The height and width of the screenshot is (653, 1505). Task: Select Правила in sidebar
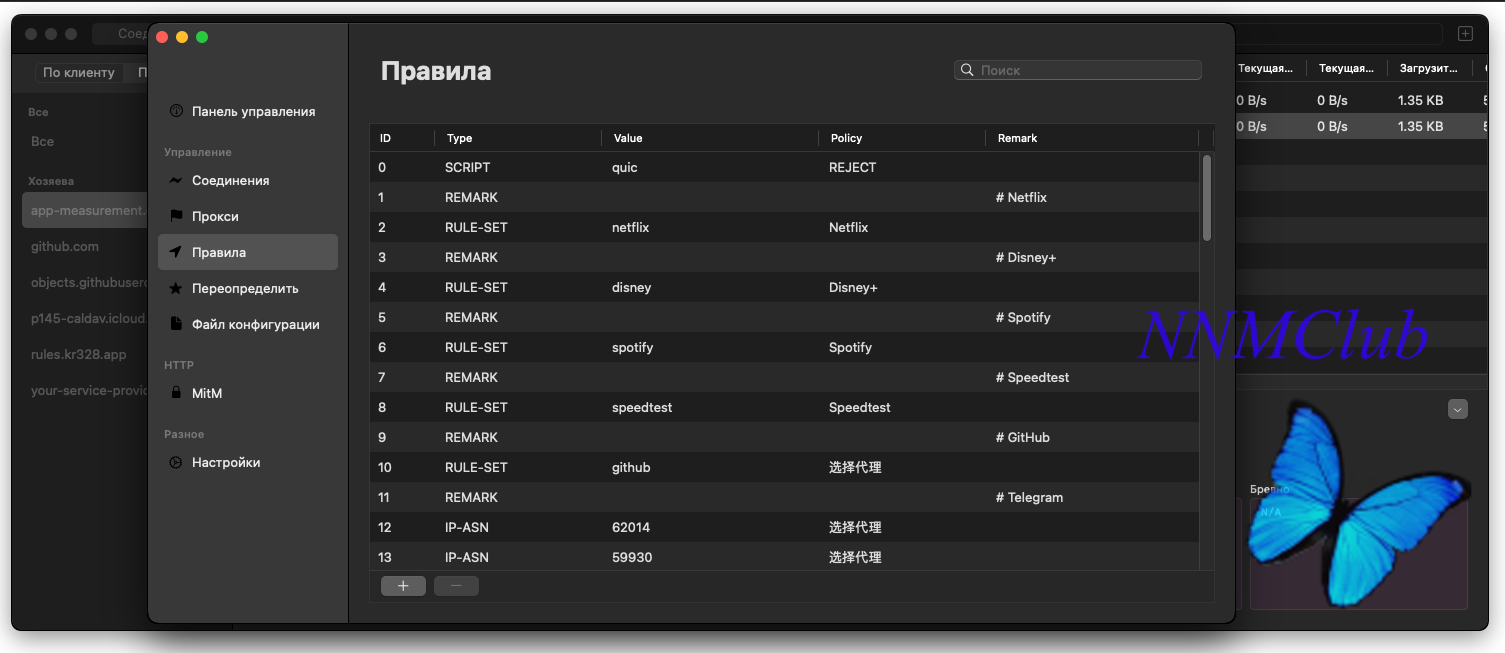point(248,252)
